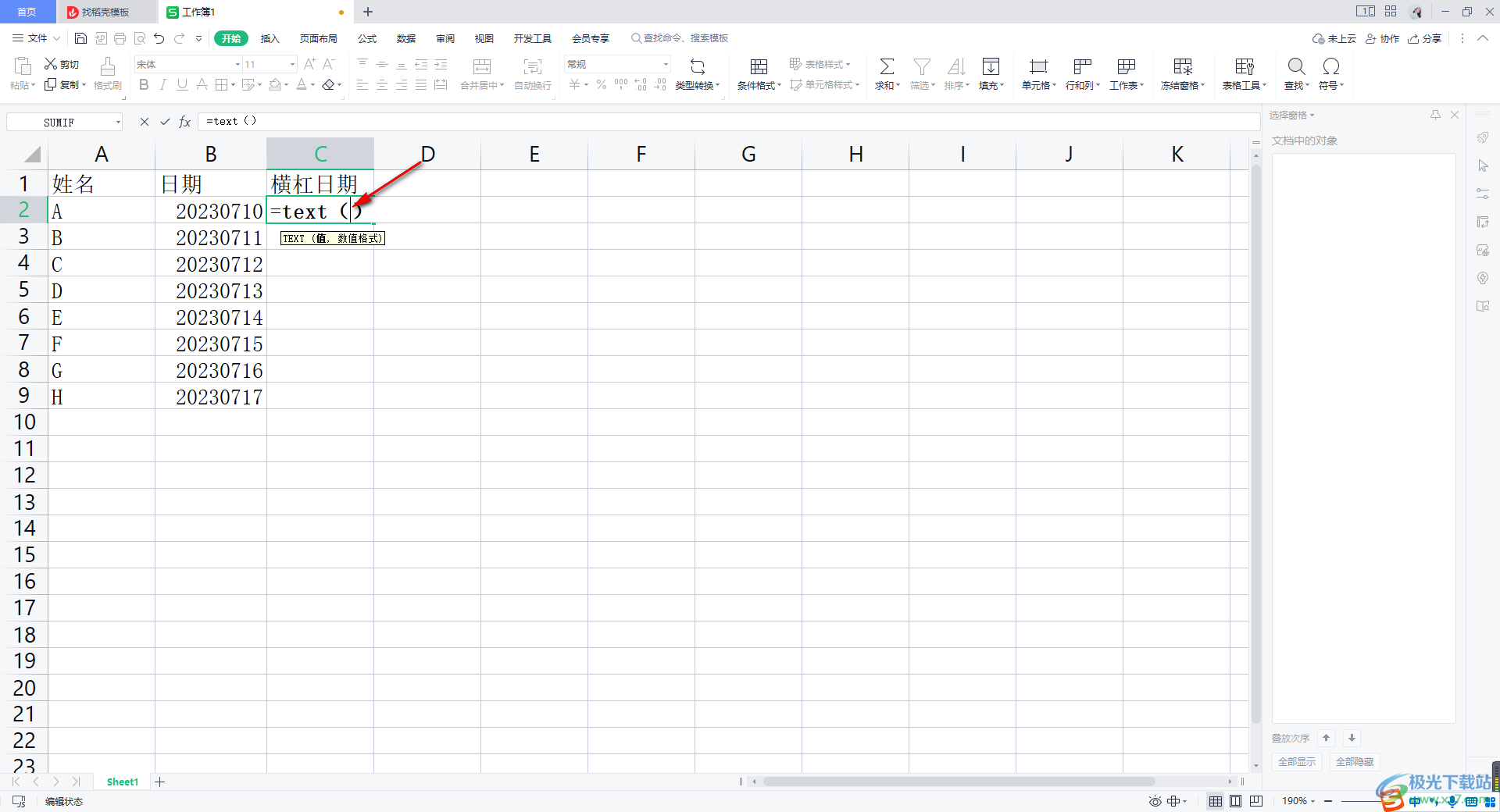The width and height of the screenshot is (1500, 812).
Task: Click the thousands separator 000 icon
Action: [x=621, y=84]
